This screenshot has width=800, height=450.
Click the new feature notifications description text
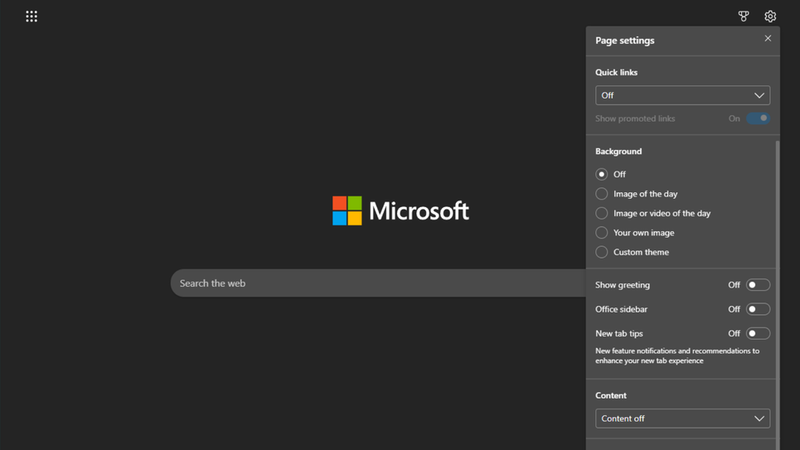pyautogui.click(x=677, y=356)
